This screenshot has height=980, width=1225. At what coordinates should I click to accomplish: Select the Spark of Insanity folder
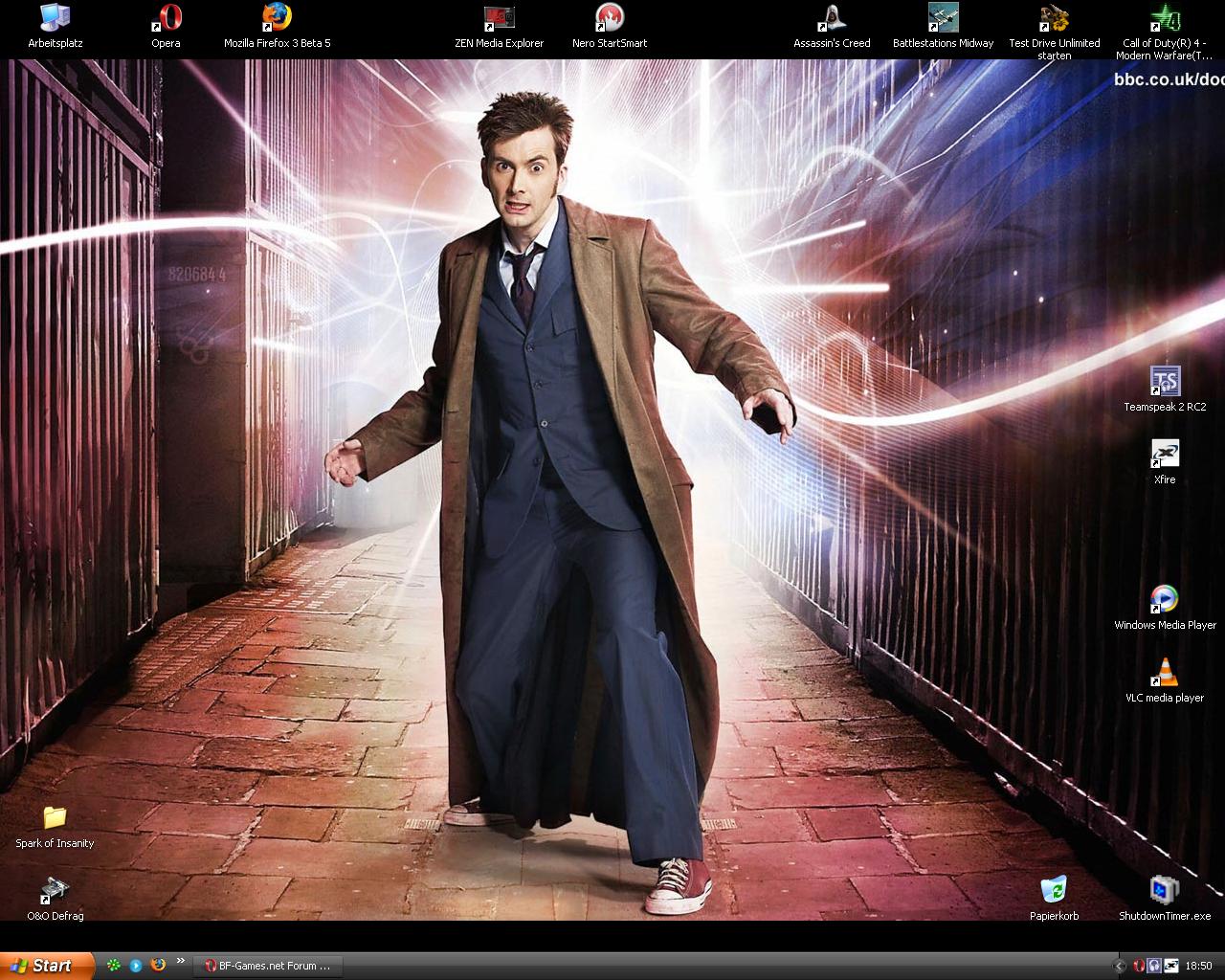(x=55, y=818)
